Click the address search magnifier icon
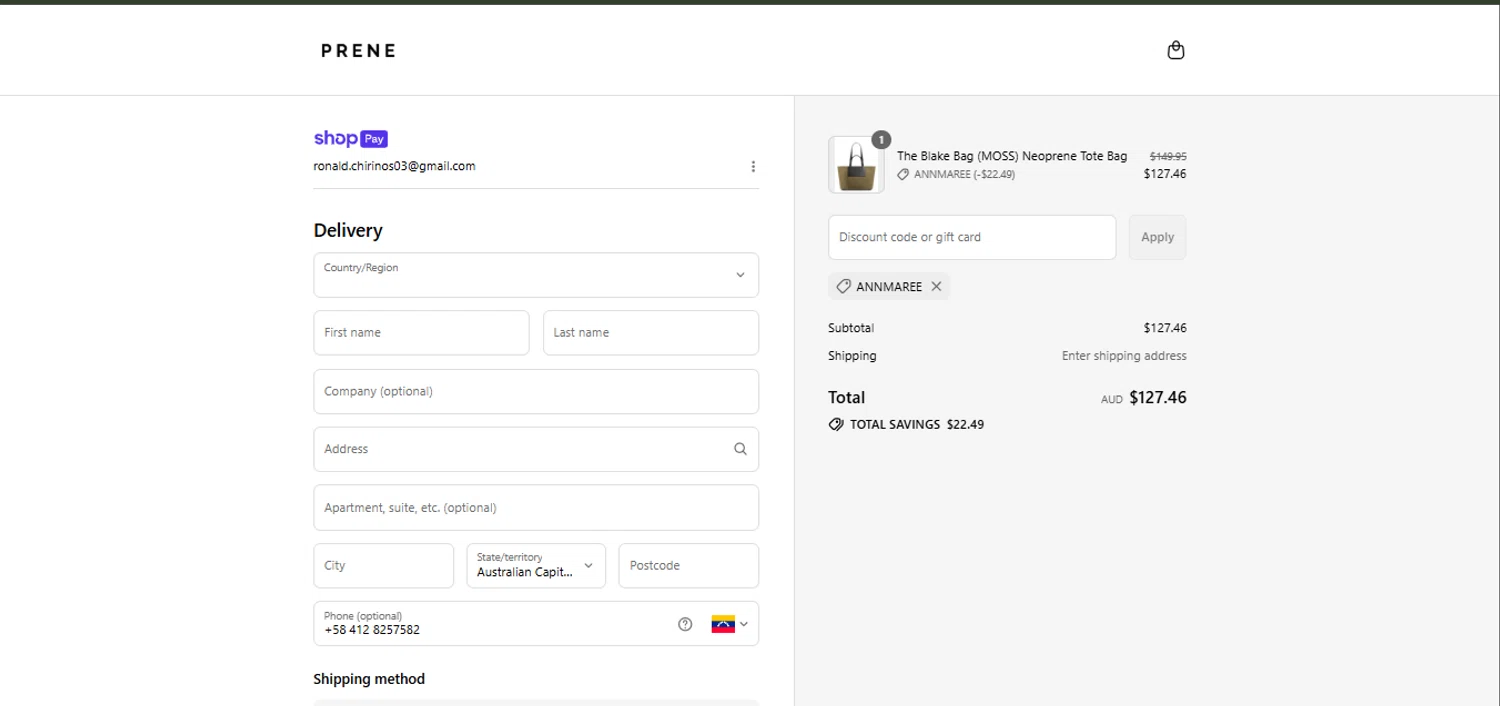 tap(740, 449)
